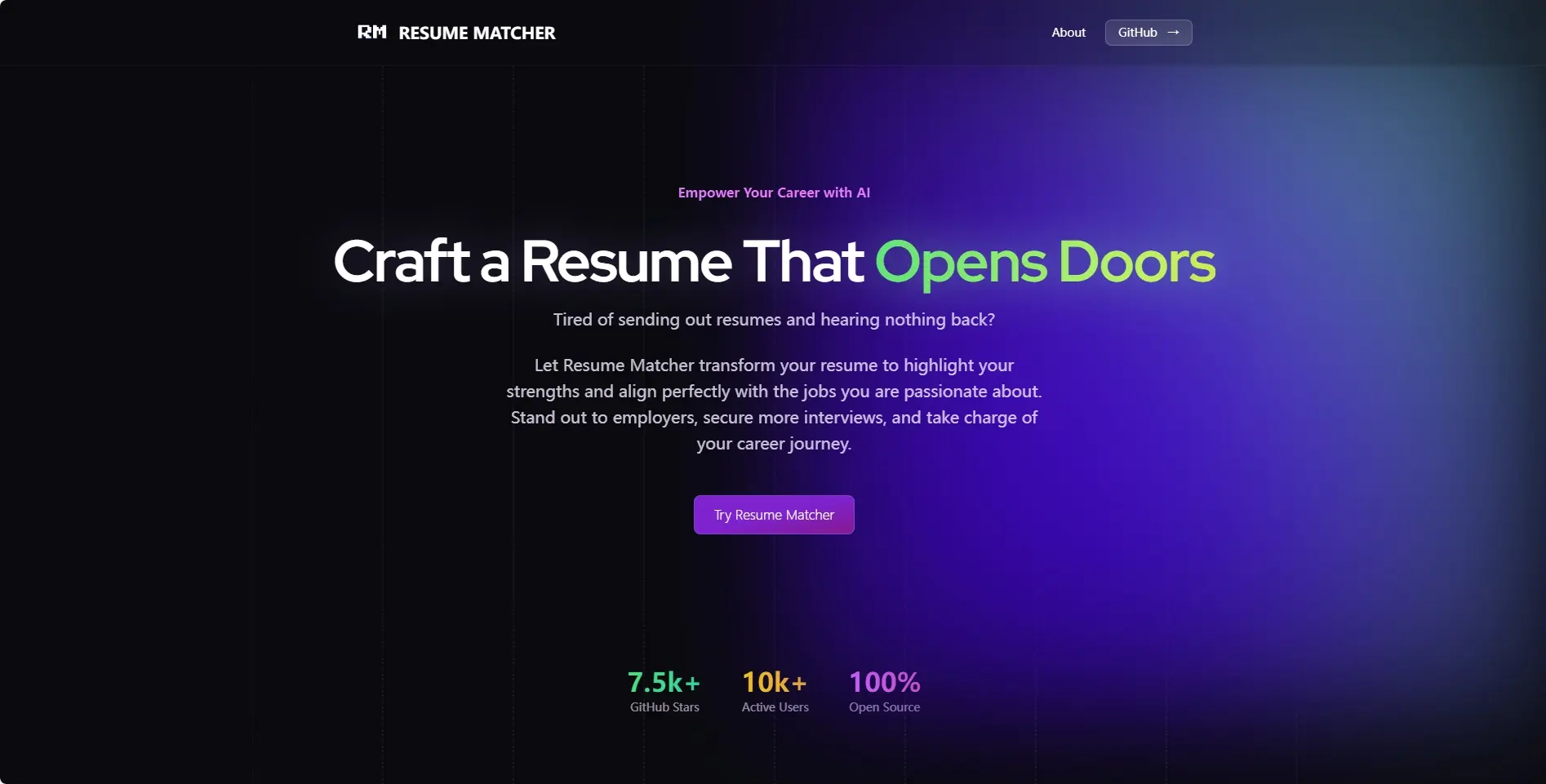This screenshot has height=784, width=1546.
Task: Click the top navigation bar area
Action: coord(773,32)
